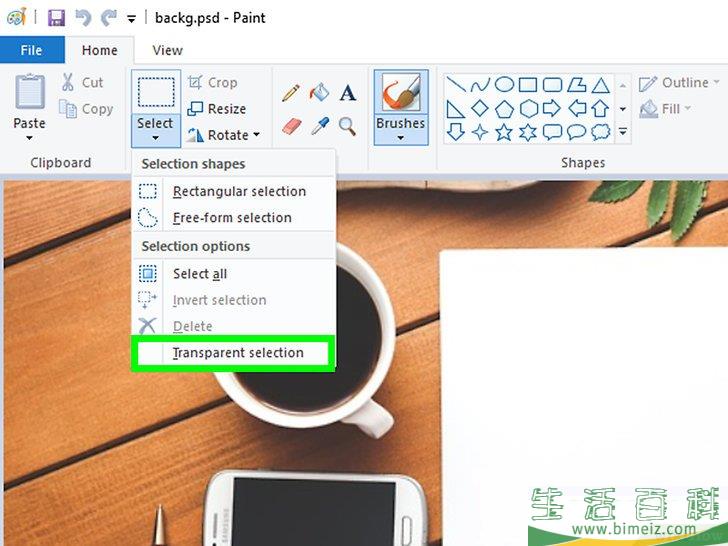Image resolution: width=728 pixels, height=546 pixels.
Task: Open the Outline dropdown
Action: point(679,83)
